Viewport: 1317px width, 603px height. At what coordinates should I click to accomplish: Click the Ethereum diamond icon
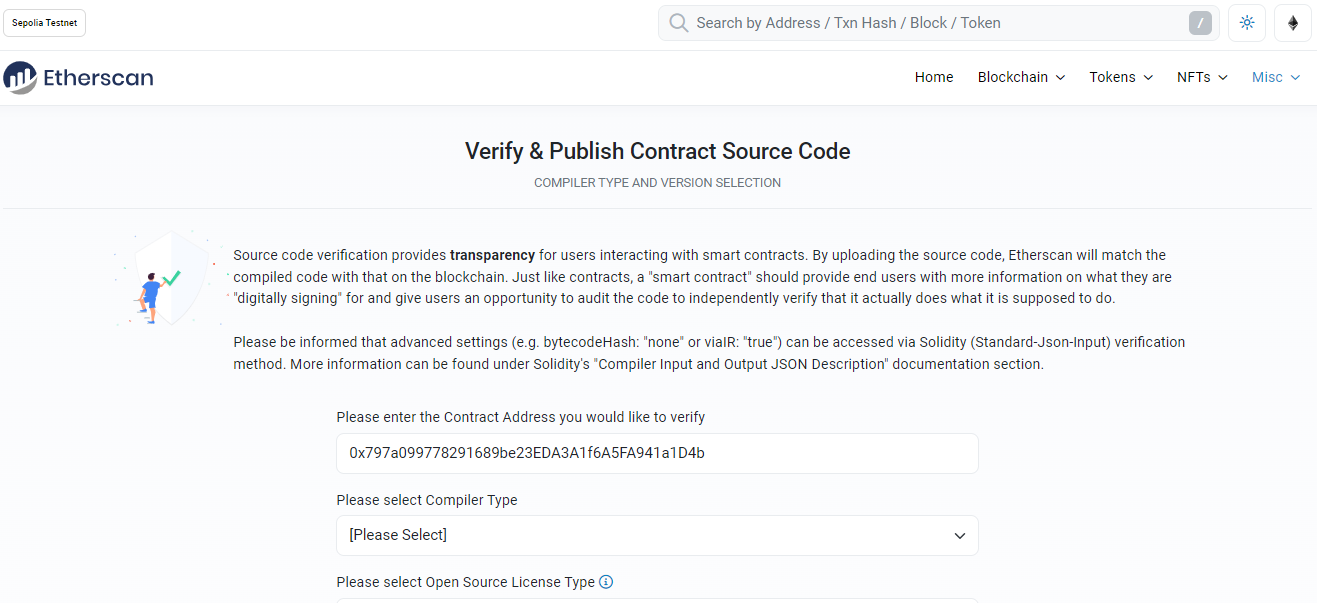tap(1293, 23)
